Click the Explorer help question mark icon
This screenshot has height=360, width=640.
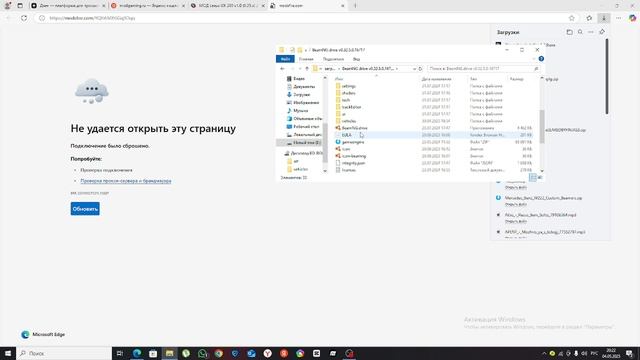tap(541, 59)
